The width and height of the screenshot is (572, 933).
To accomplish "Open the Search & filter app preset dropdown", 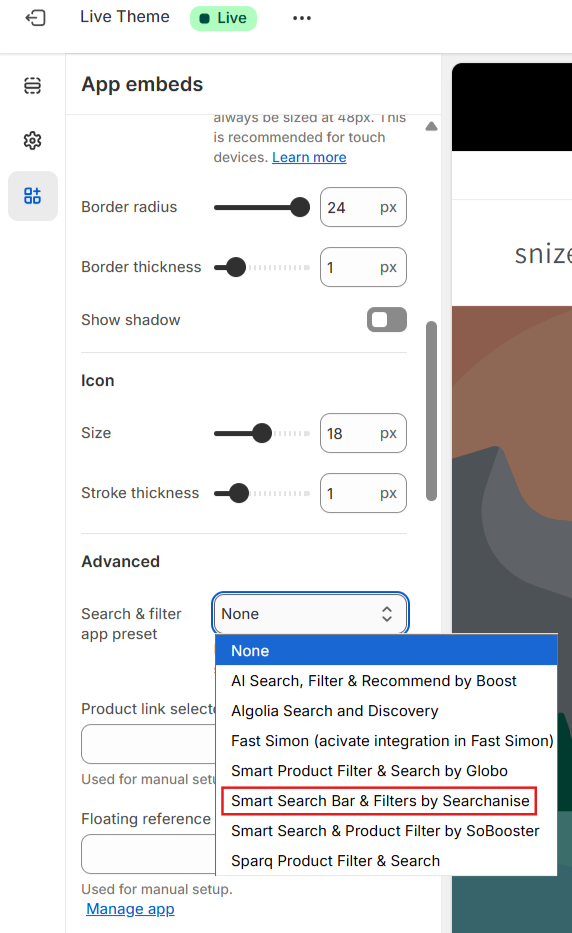I will 310,613.
